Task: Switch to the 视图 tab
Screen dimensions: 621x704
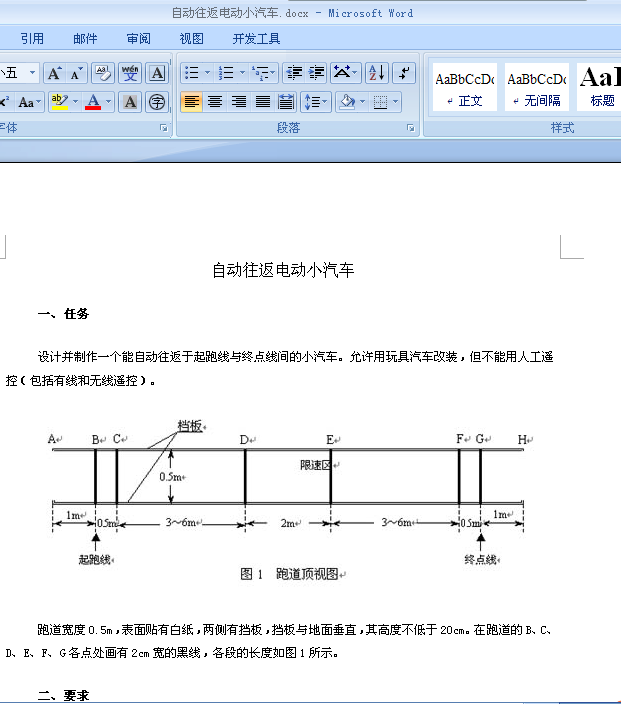Action: point(192,39)
